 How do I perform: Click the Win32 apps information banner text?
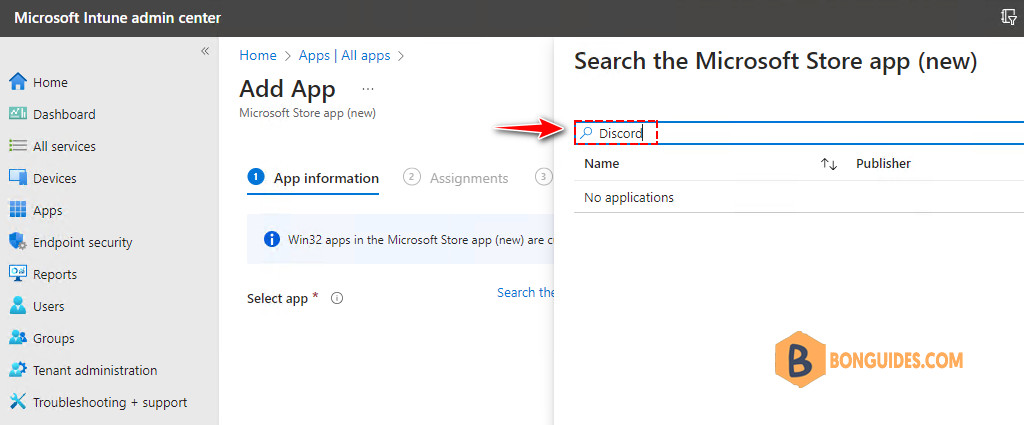tap(421, 240)
